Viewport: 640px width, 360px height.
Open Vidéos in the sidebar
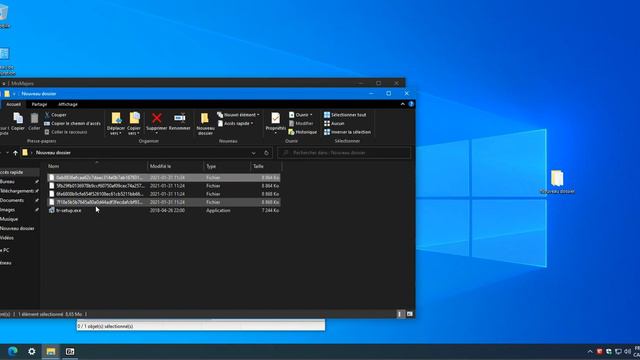pyautogui.click(x=7, y=238)
